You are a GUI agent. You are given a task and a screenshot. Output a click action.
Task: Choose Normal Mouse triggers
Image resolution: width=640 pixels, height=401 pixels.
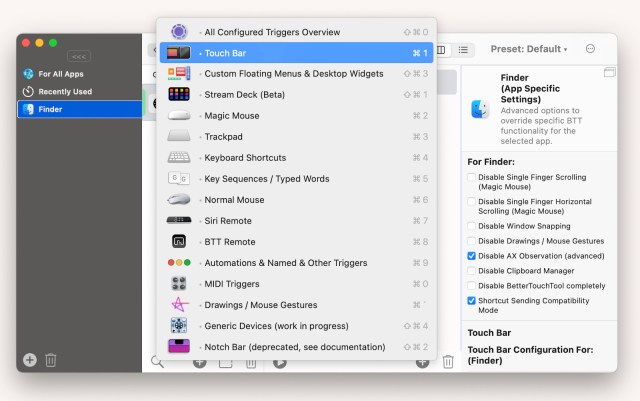(296, 200)
